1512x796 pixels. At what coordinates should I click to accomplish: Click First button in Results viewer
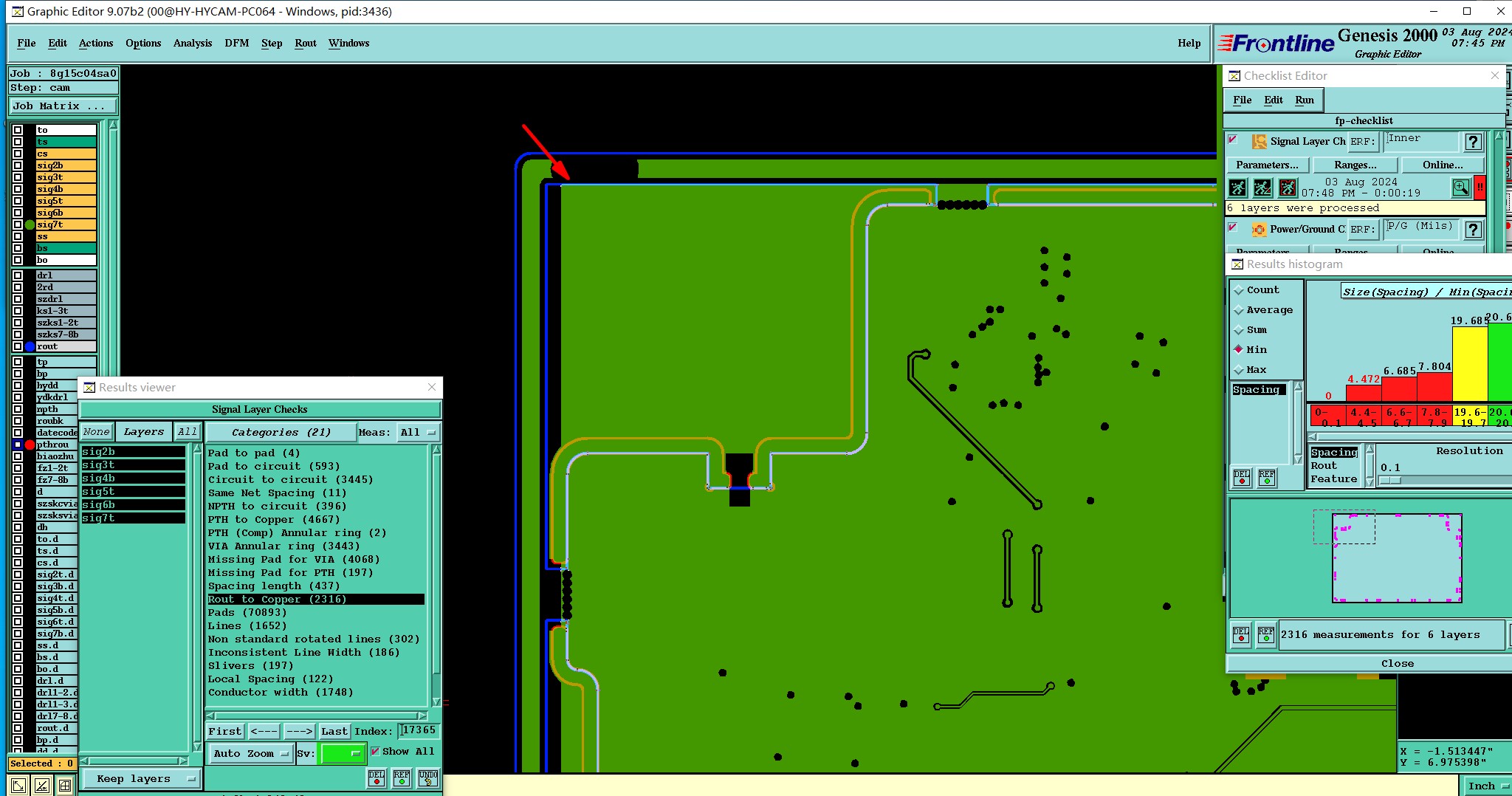(x=224, y=732)
